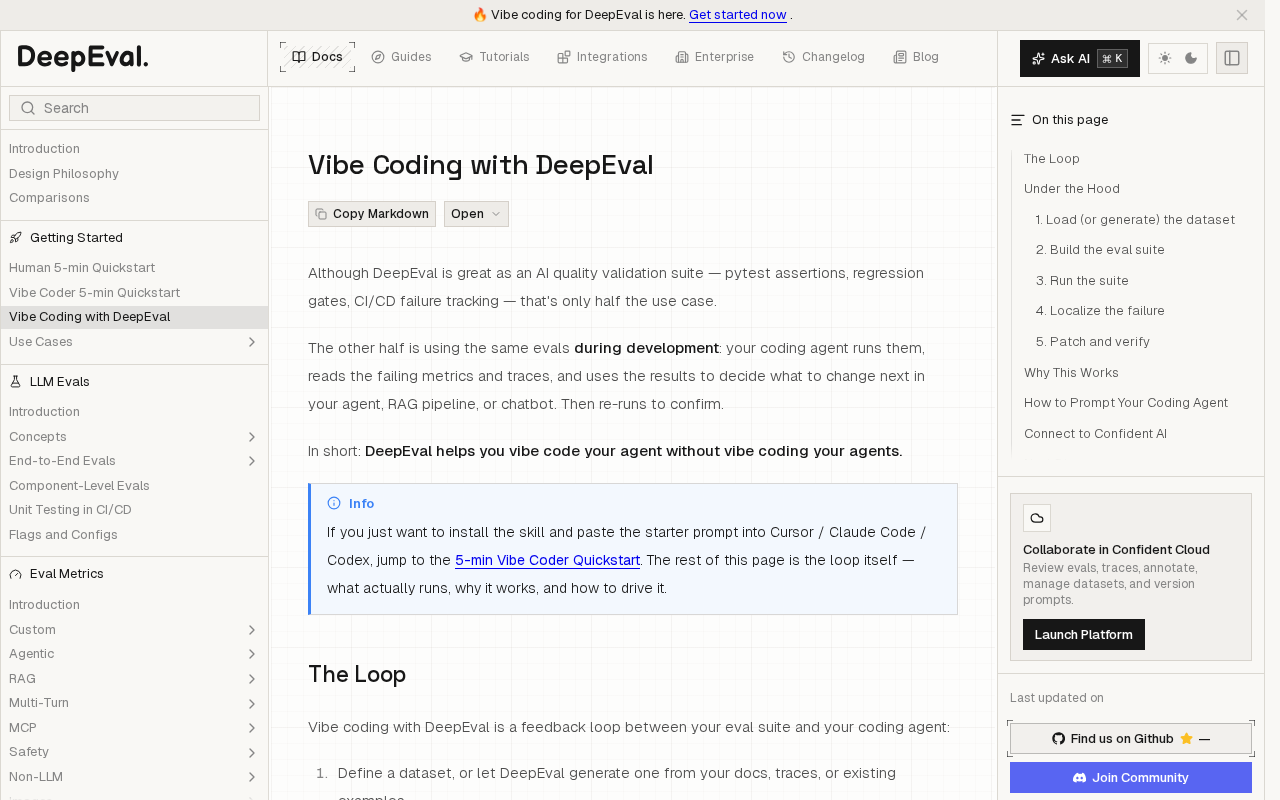Screen dimensions: 1280x800
Task: Open the Guides tab
Action: point(401,57)
